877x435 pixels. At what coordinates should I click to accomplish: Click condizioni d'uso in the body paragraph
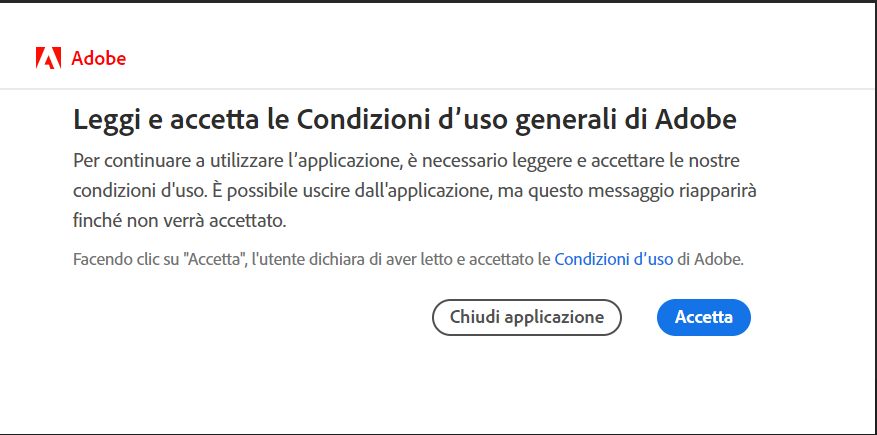click(x=140, y=191)
